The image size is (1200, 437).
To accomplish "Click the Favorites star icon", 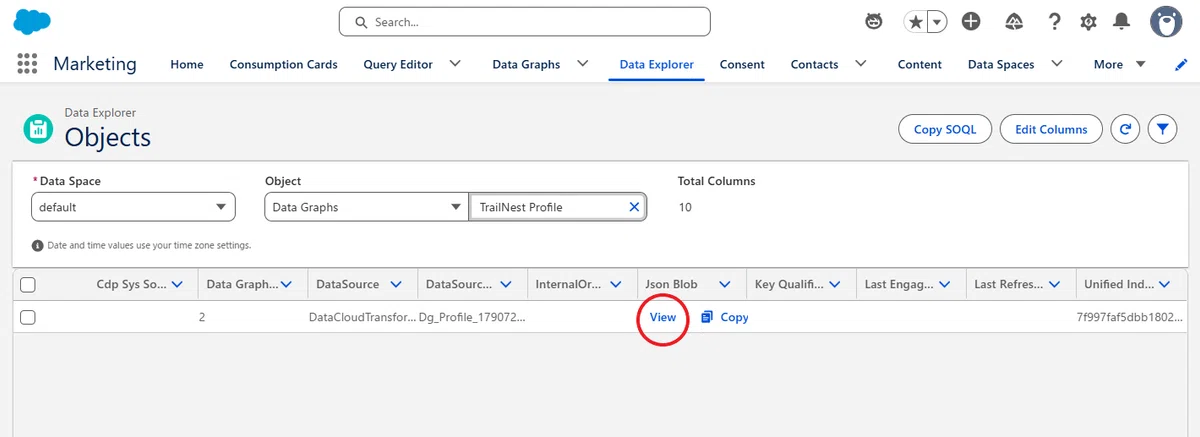I will 916,21.
